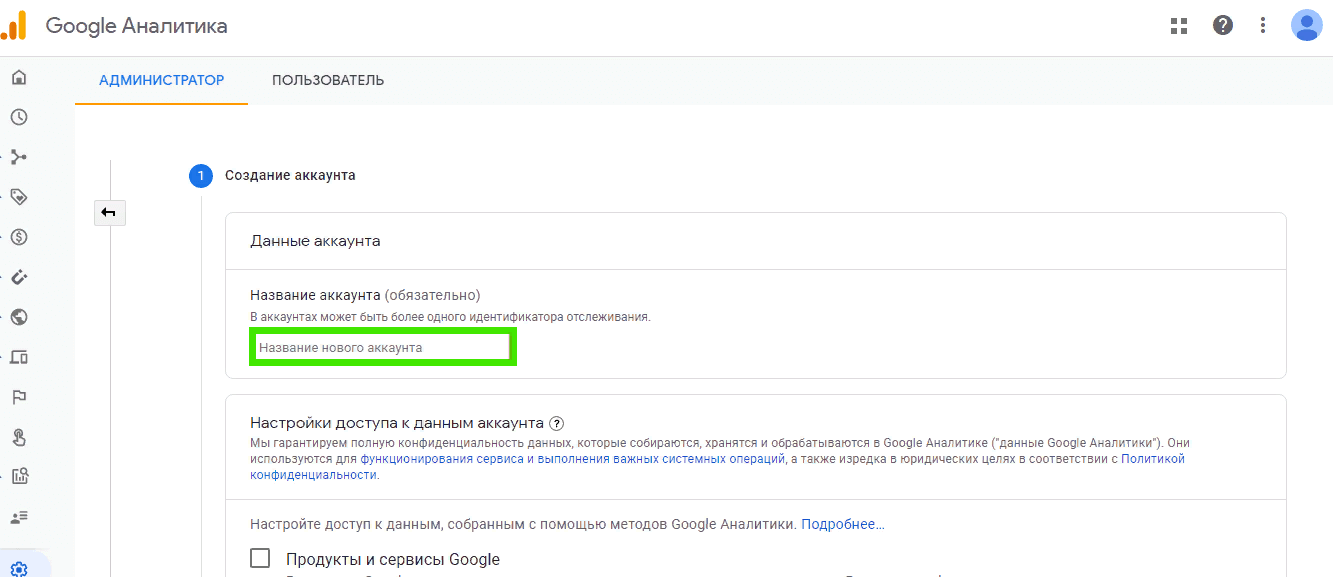Select the branching arrows icon in the sidebar
The image size is (1333, 577).
19,157
